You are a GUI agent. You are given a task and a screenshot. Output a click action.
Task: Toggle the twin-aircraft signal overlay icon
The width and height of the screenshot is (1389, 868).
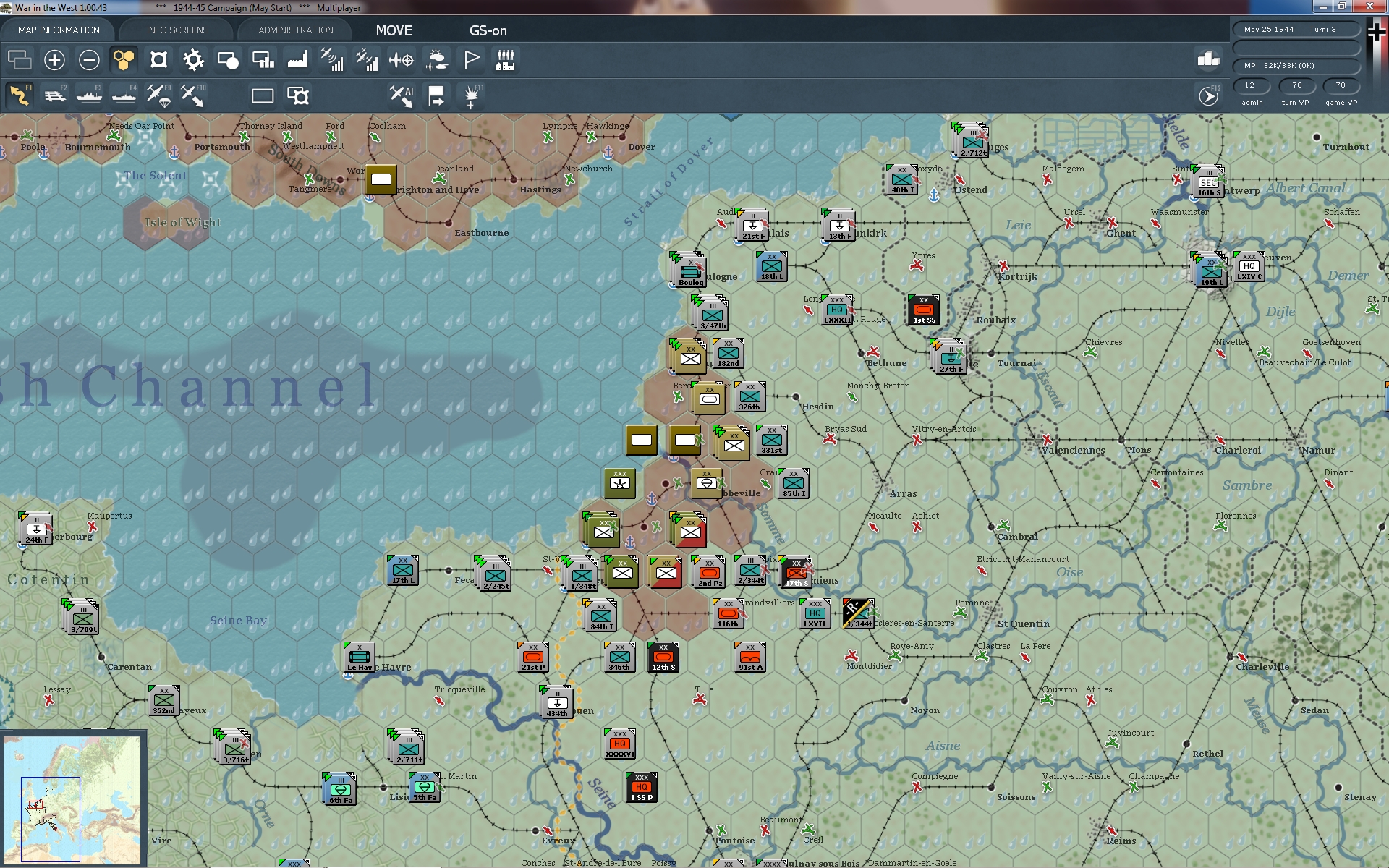click(x=367, y=60)
